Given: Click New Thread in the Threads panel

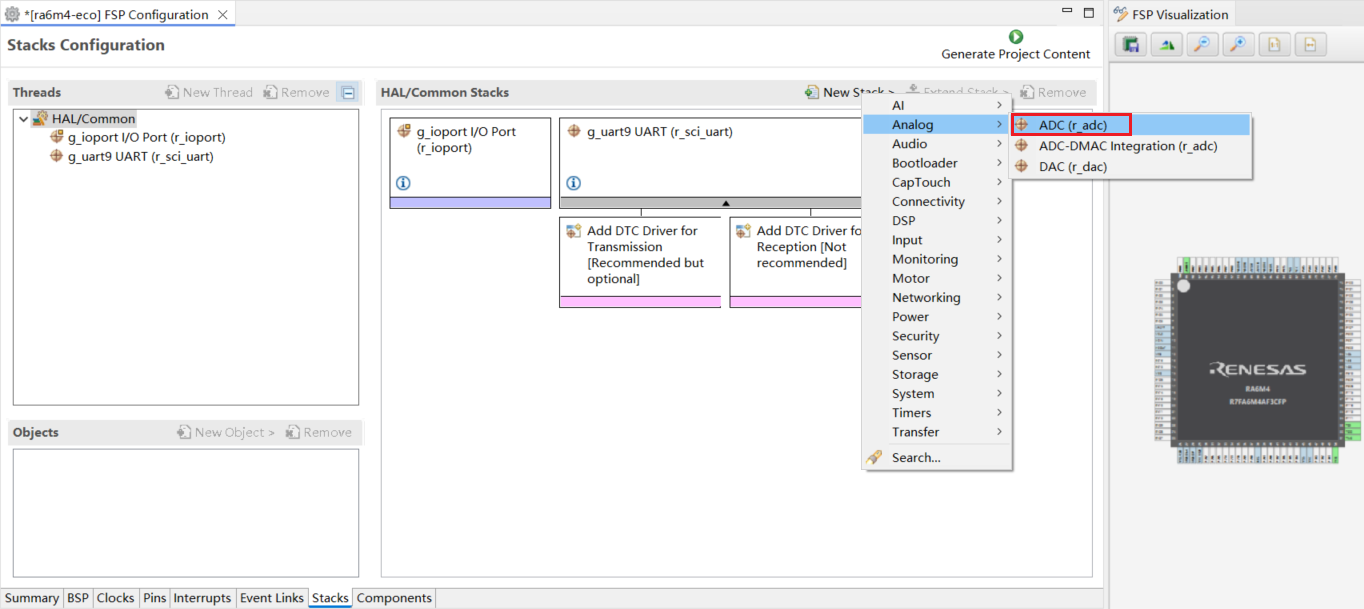Looking at the screenshot, I should (209, 92).
